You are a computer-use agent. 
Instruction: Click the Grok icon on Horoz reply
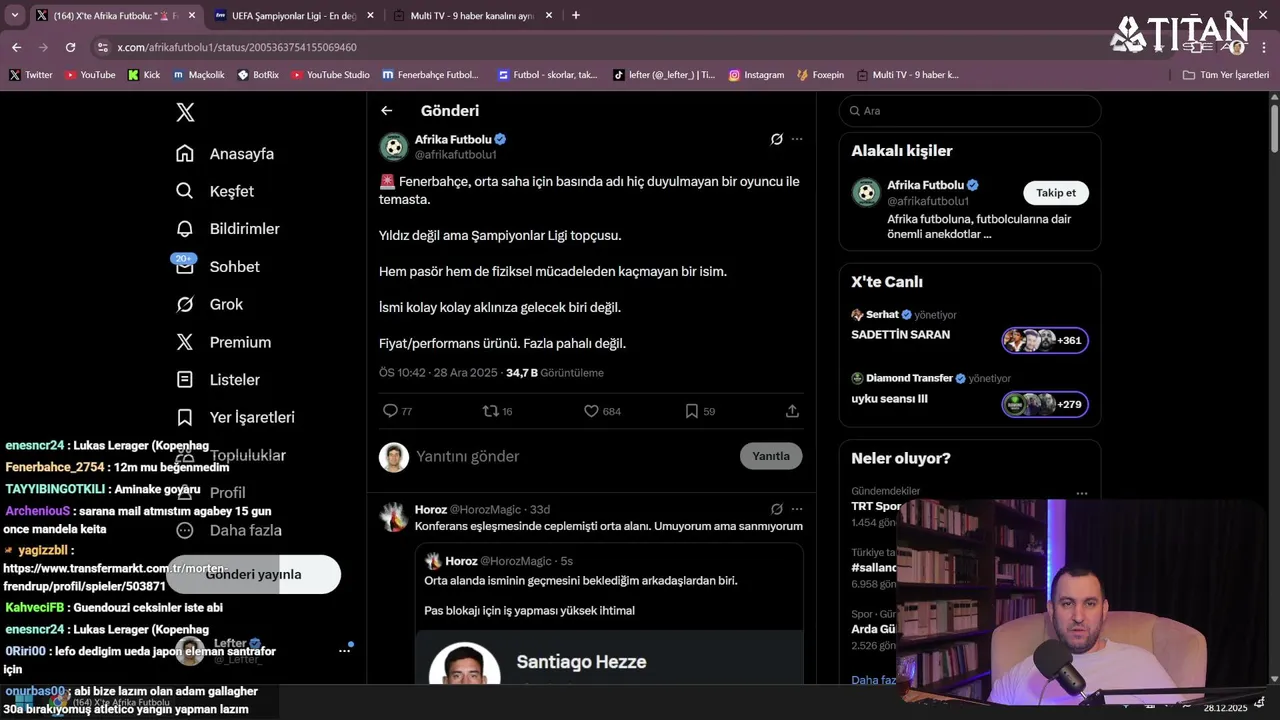(776, 509)
